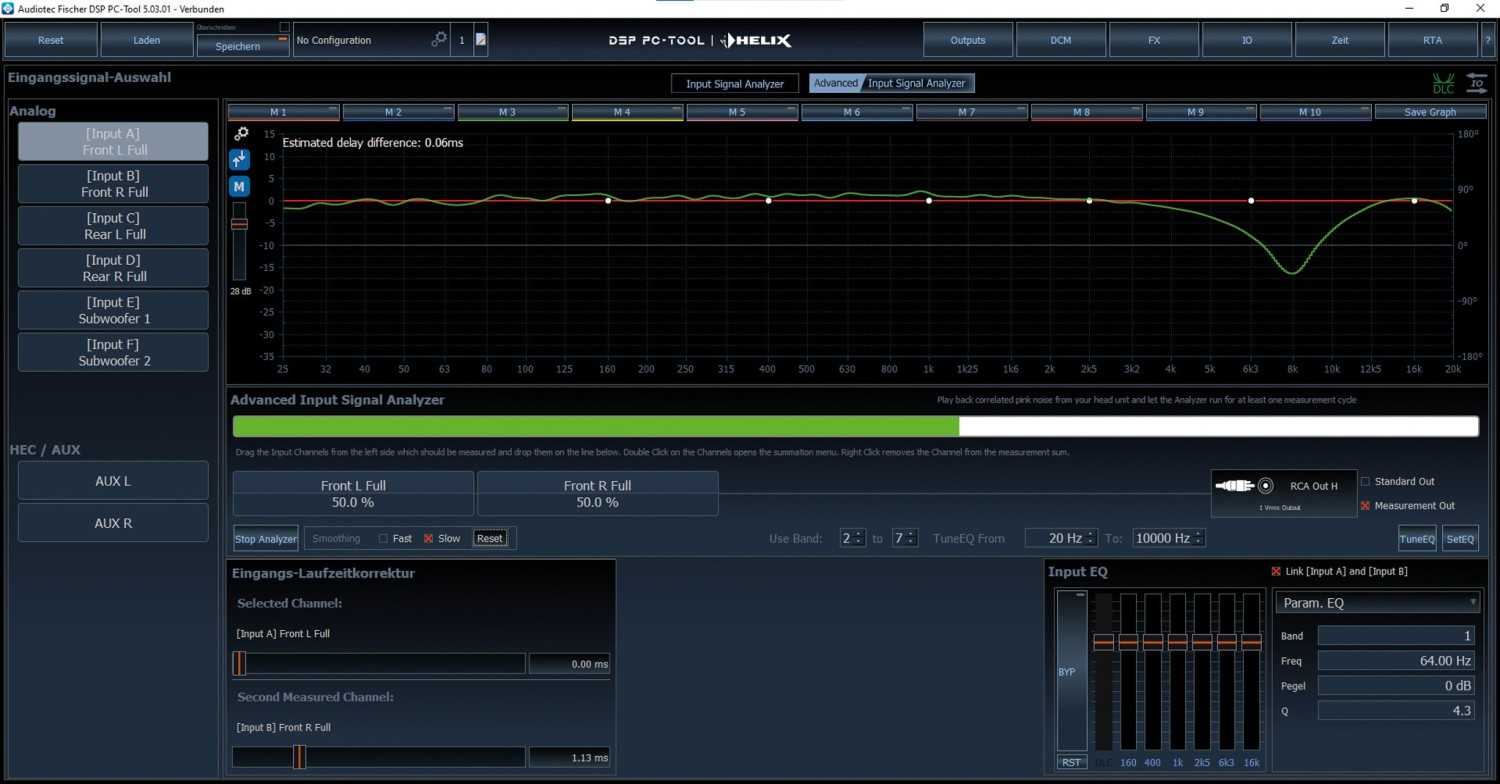Click setup slot number 1
This screenshot has width=1500, height=784.
(462, 40)
